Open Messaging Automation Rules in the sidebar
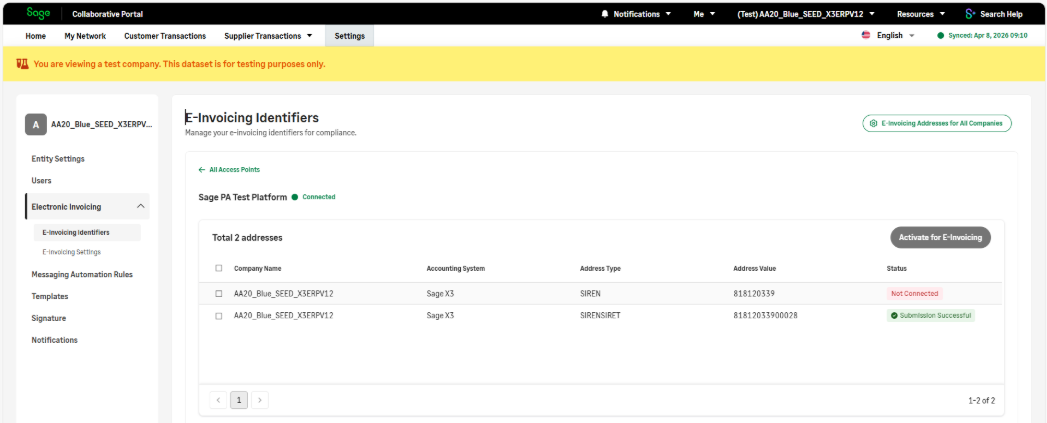This screenshot has height=423, width=1047. (x=82, y=274)
